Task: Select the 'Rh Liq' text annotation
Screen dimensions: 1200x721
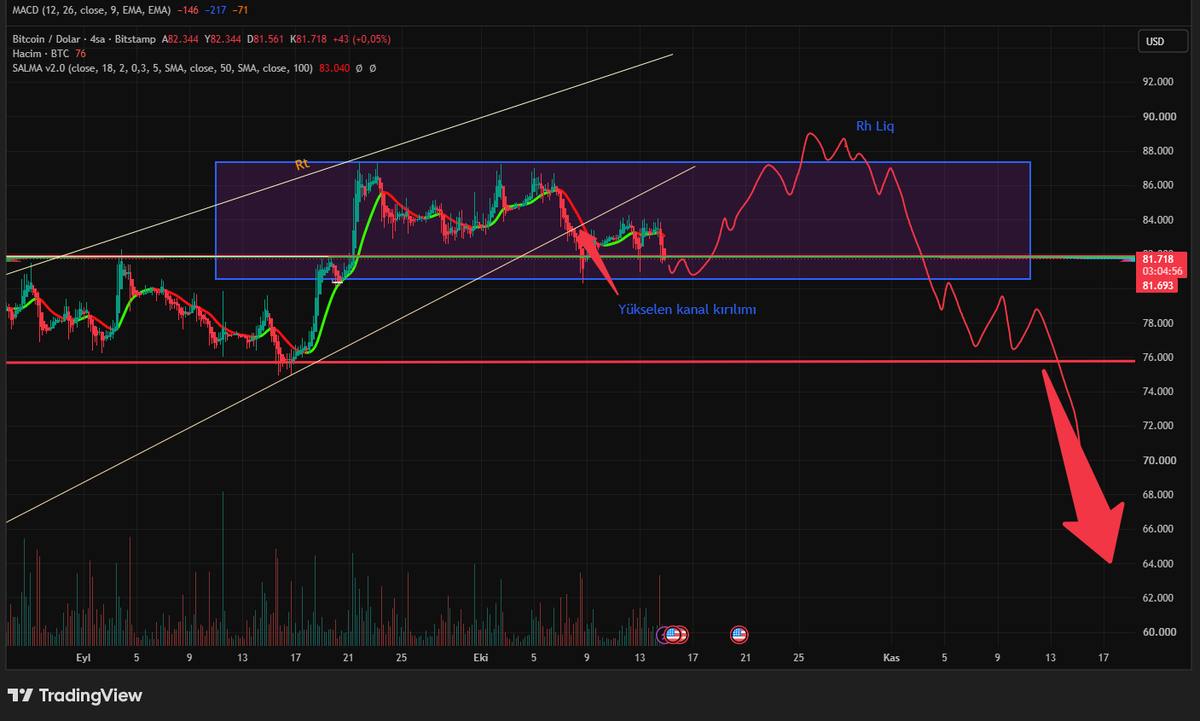Action: tap(875, 126)
